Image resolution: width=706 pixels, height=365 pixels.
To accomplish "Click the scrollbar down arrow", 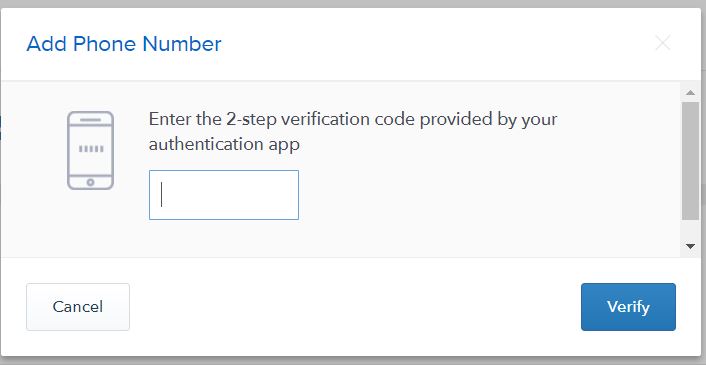I will click(x=690, y=246).
